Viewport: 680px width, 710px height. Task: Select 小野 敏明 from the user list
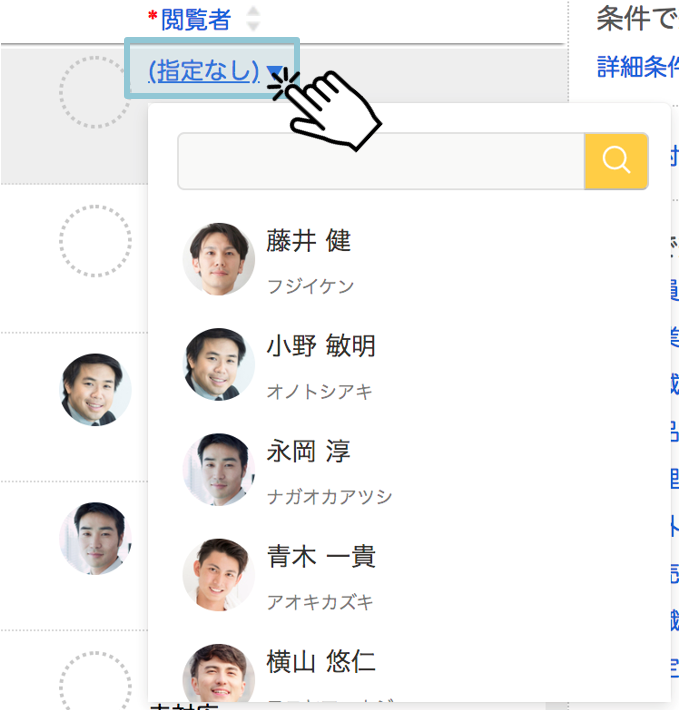(409, 365)
